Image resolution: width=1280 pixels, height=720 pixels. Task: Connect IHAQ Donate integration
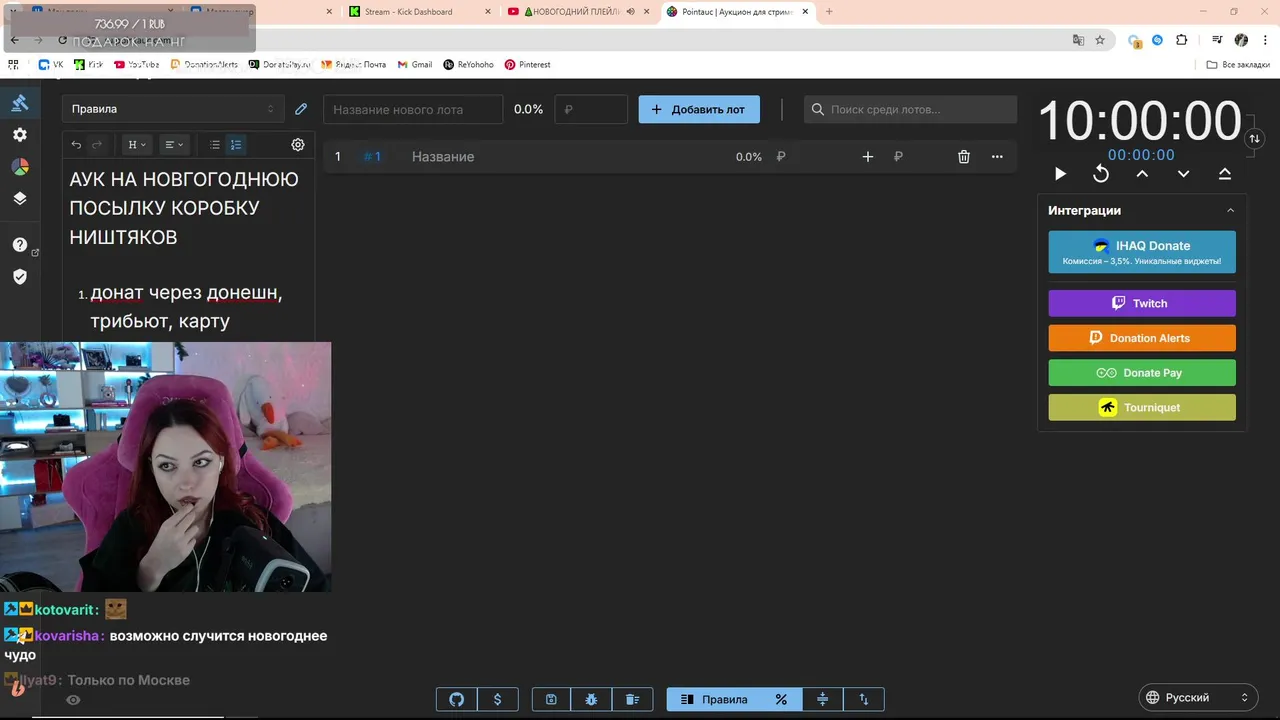(1142, 252)
